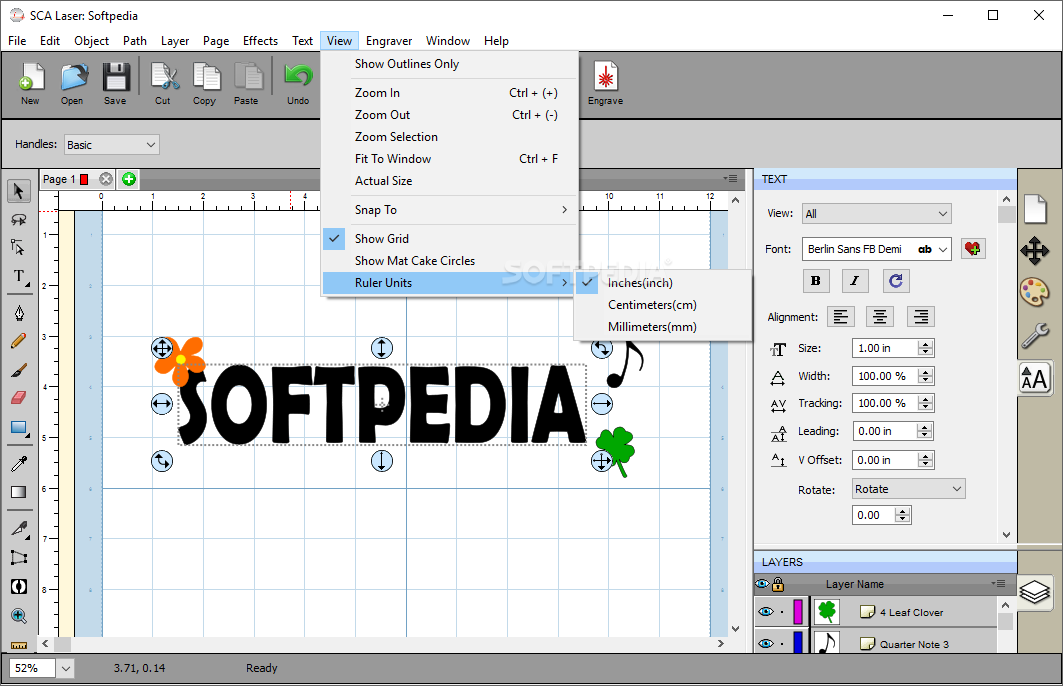Image resolution: width=1063 pixels, height=686 pixels.
Task: Open the File menu
Action: [17, 41]
